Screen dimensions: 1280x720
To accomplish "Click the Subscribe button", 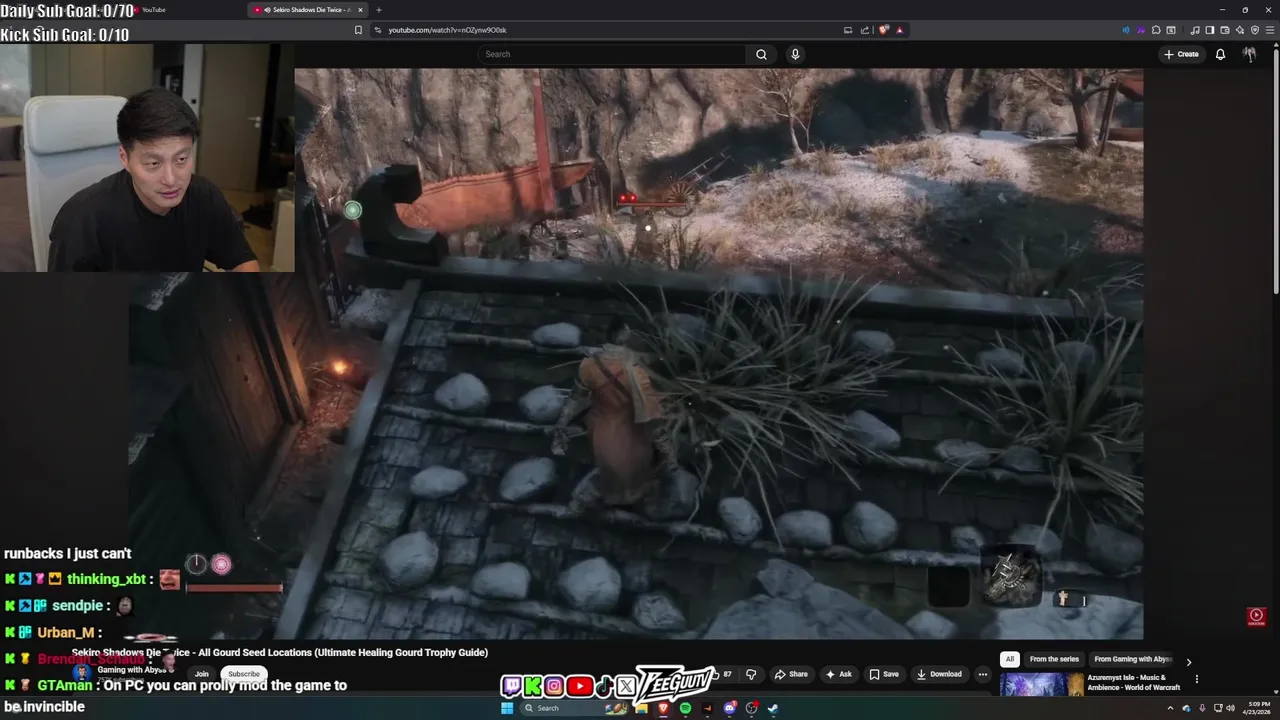I will [x=243, y=674].
